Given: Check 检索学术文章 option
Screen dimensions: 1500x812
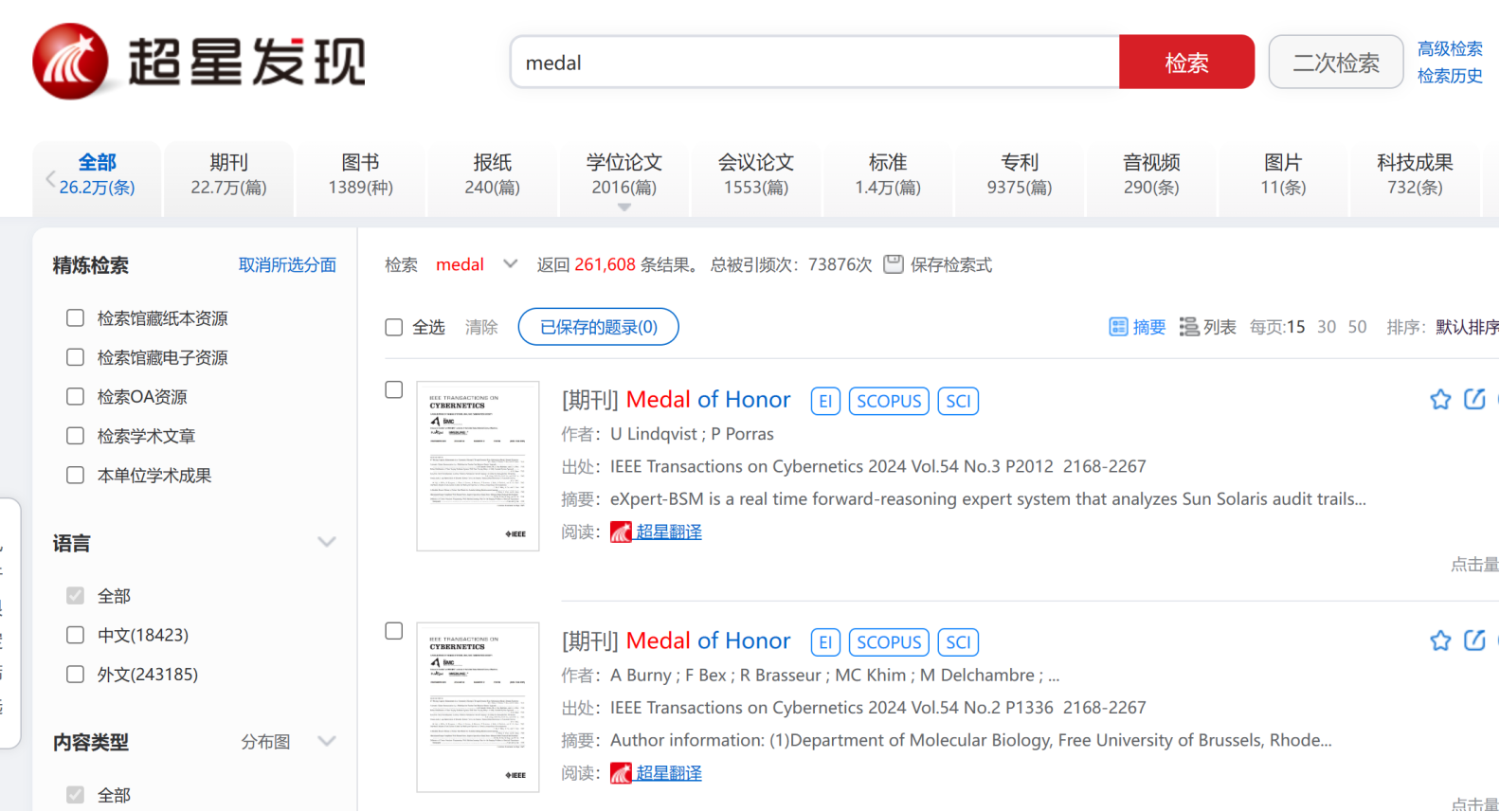Looking at the screenshot, I should coord(75,436).
